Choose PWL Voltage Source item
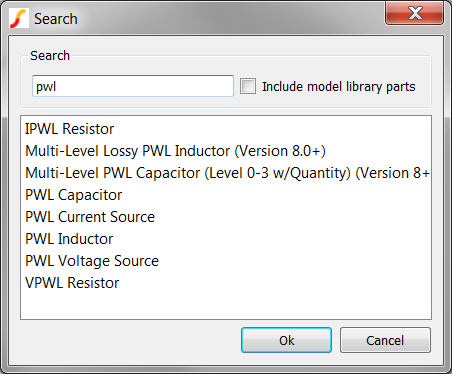The width and height of the screenshot is (452, 374). 226,261
